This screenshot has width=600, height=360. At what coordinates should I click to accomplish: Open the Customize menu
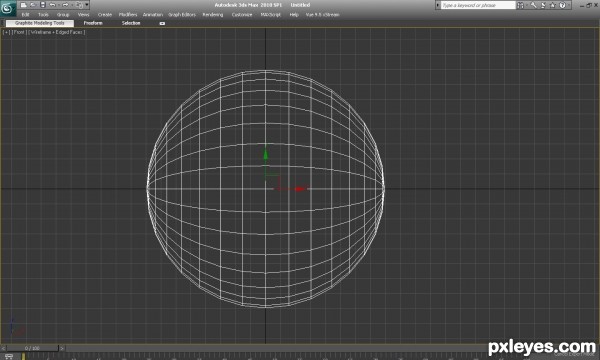[x=242, y=15]
